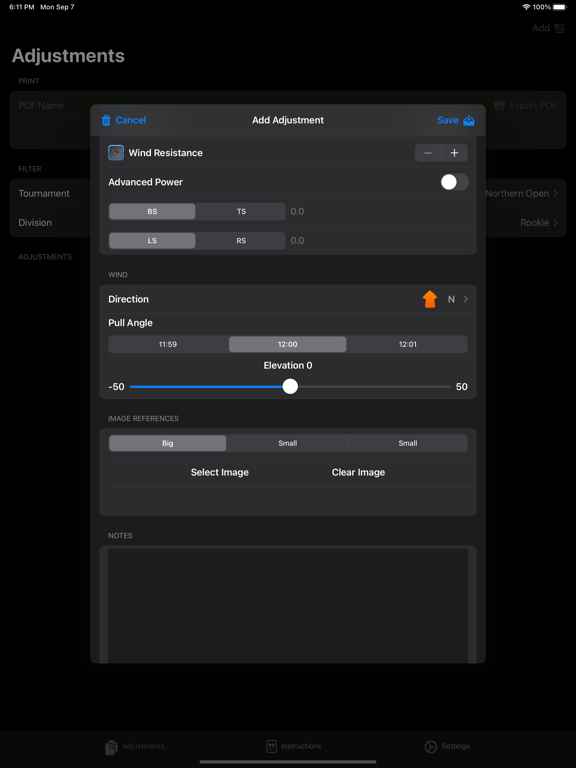The image size is (576, 768).
Task: Tap the BS/TS value 0.0
Action: click(297, 212)
